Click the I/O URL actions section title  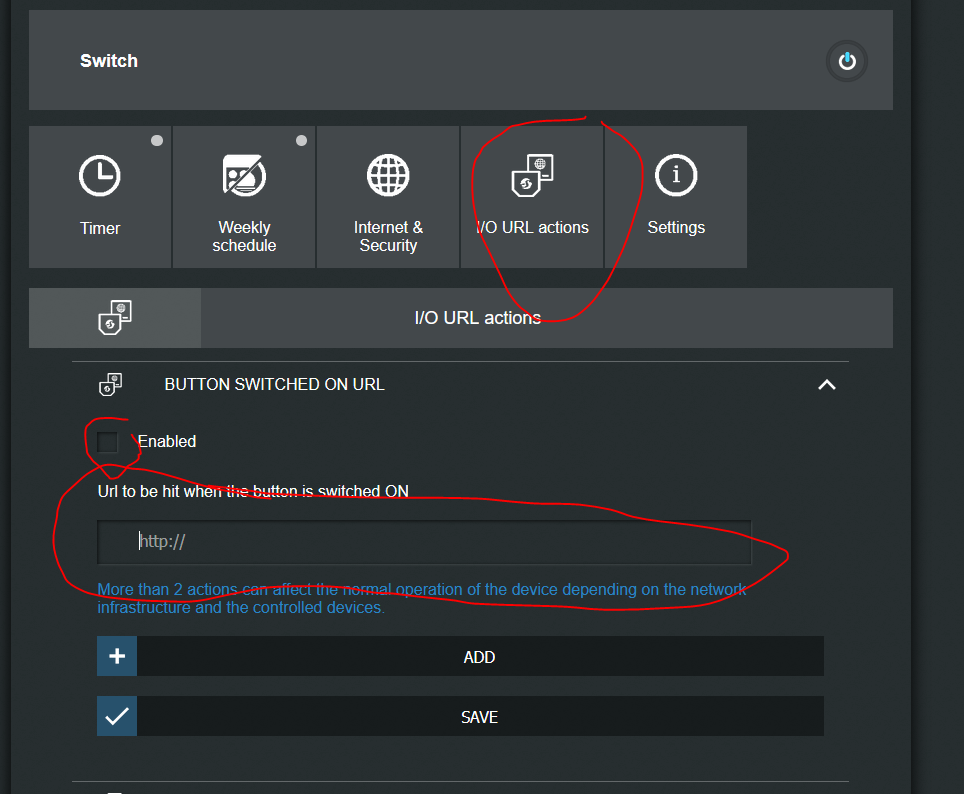coord(478,318)
